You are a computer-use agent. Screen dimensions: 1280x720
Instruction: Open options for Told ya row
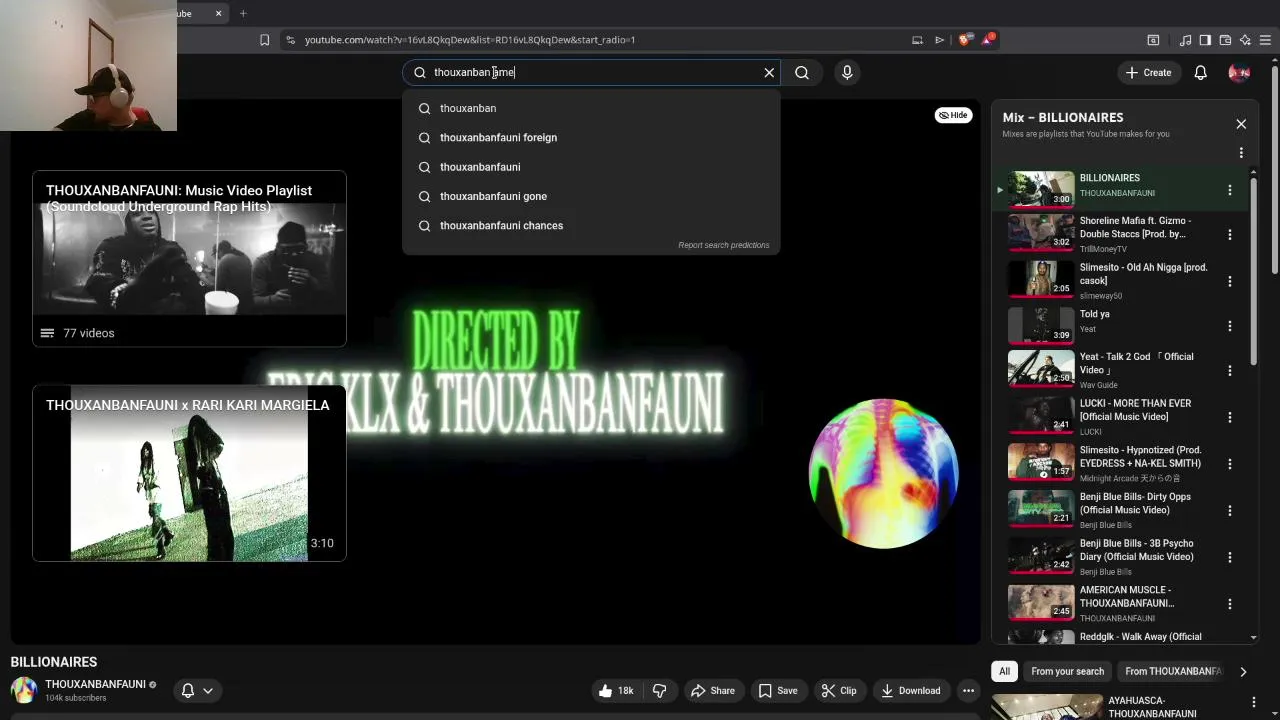[x=1230, y=326]
